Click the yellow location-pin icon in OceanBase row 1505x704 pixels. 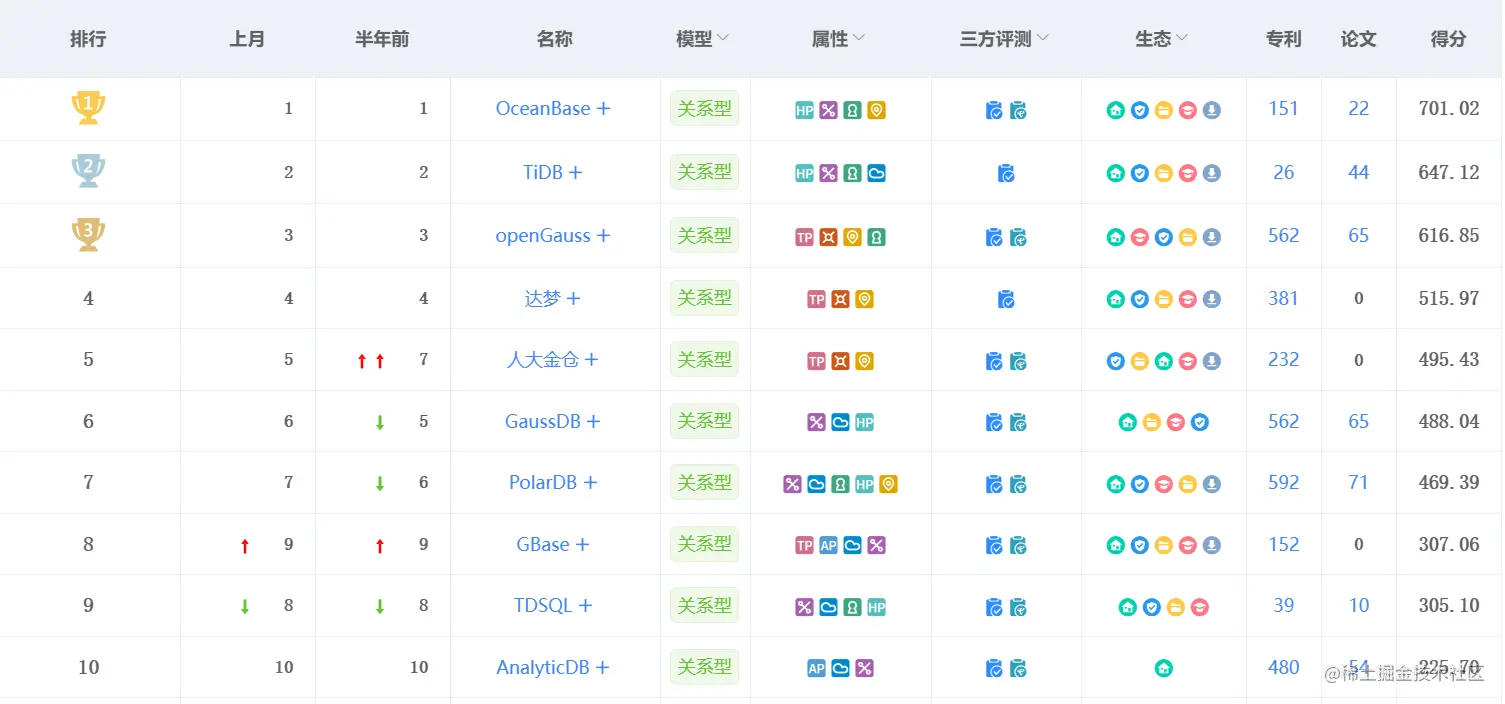pos(876,111)
